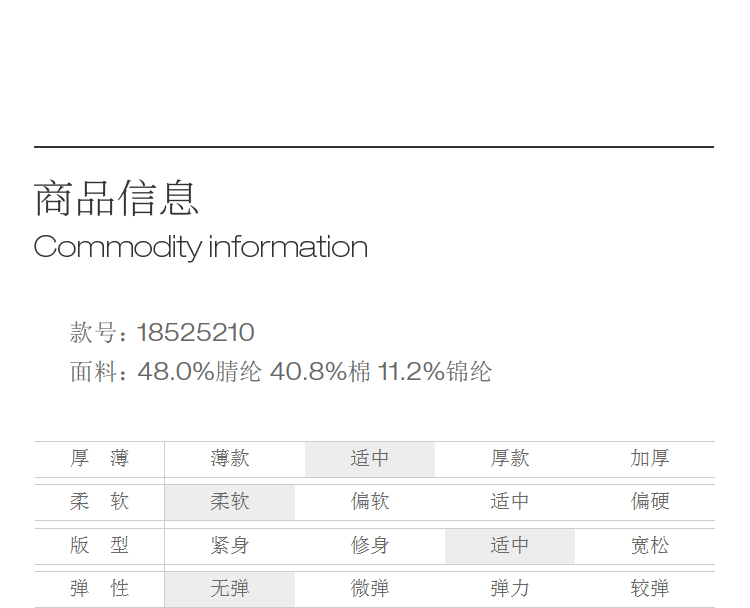The image size is (750, 608).
Task: Select 偏软 softness option
Action: click(370, 502)
